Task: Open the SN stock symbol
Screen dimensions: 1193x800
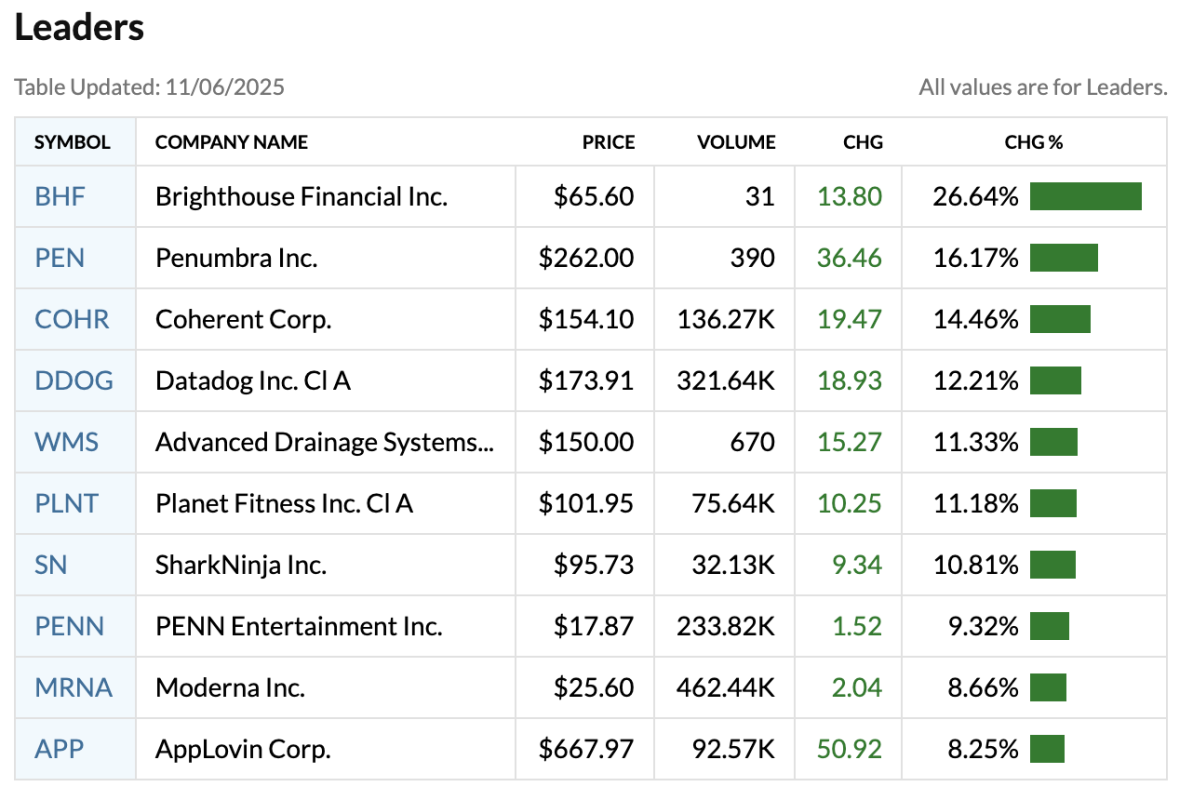Action: click(50, 565)
